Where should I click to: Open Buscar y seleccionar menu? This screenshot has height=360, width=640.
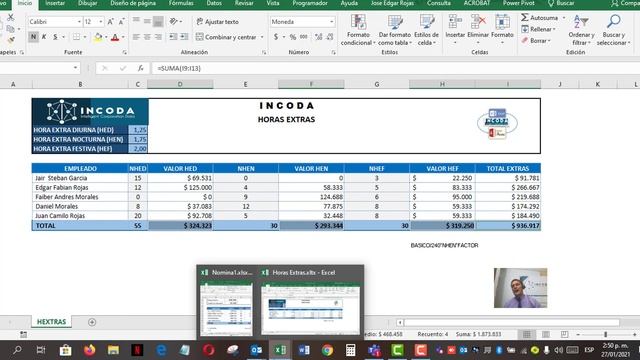(x=613, y=30)
